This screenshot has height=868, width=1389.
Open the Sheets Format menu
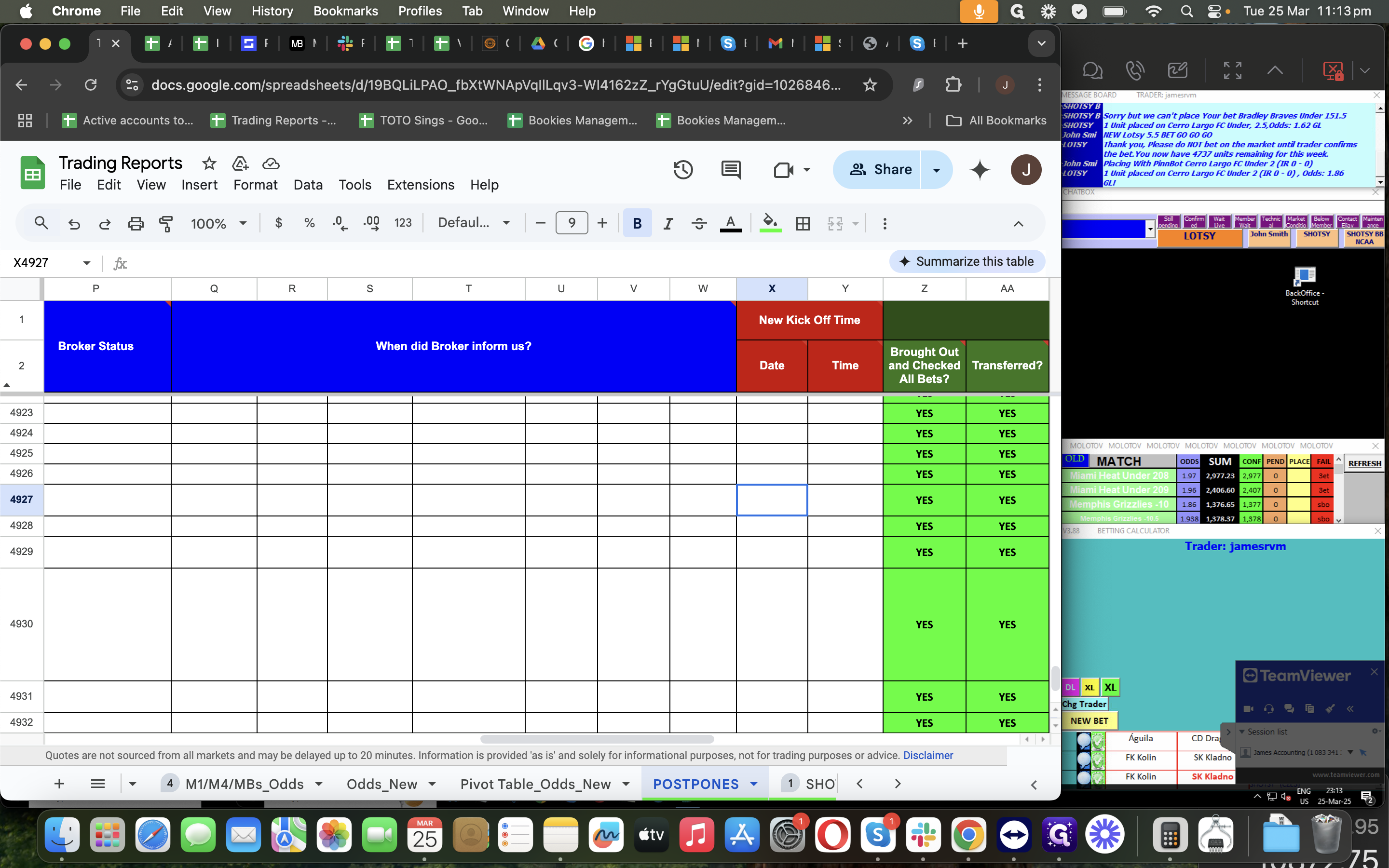click(x=256, y=185)
